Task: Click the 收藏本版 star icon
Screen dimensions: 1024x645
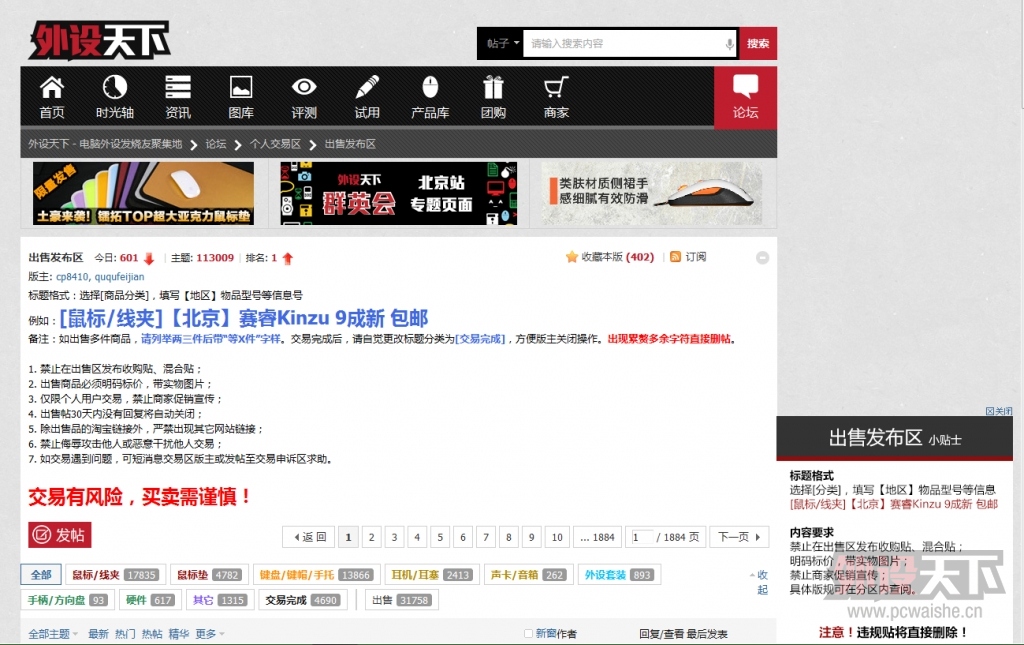Action: tap(571, 257)
